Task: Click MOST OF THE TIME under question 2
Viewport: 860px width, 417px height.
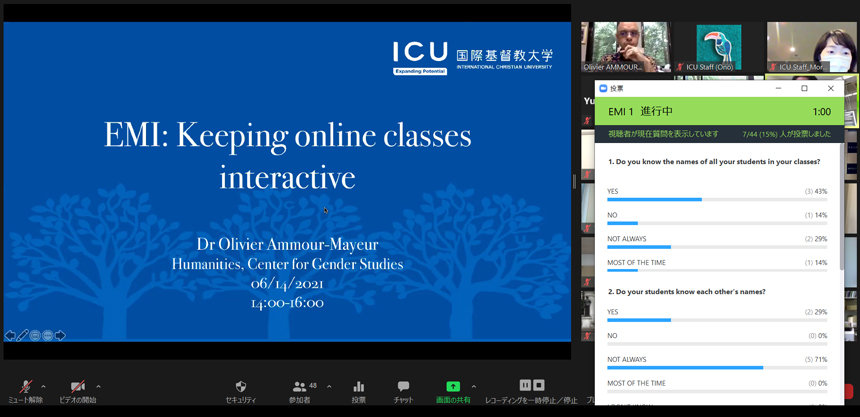Action: tap(636, 384)
